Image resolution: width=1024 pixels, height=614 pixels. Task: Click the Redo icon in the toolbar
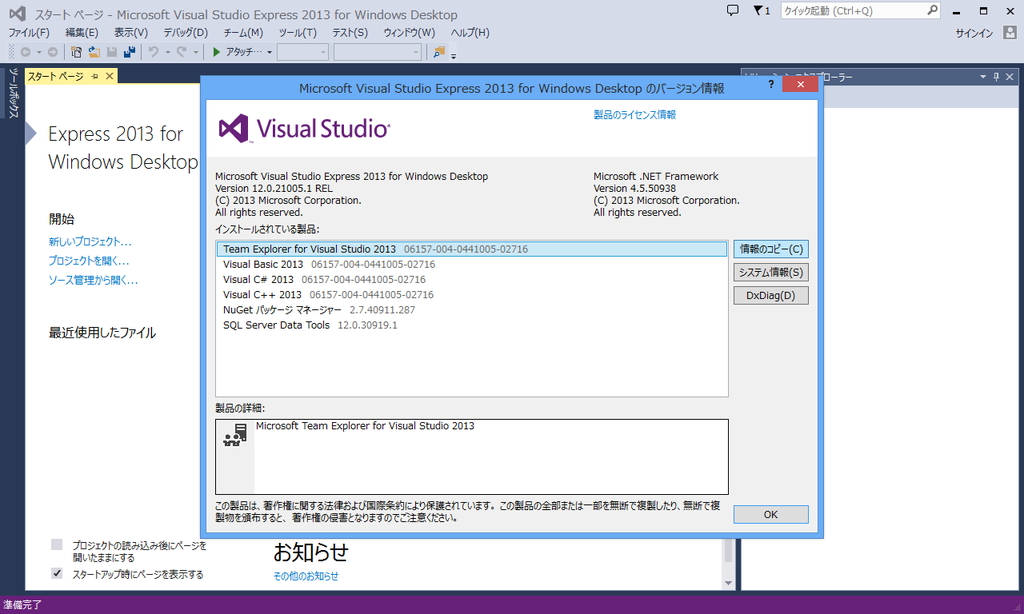(182, 52)
